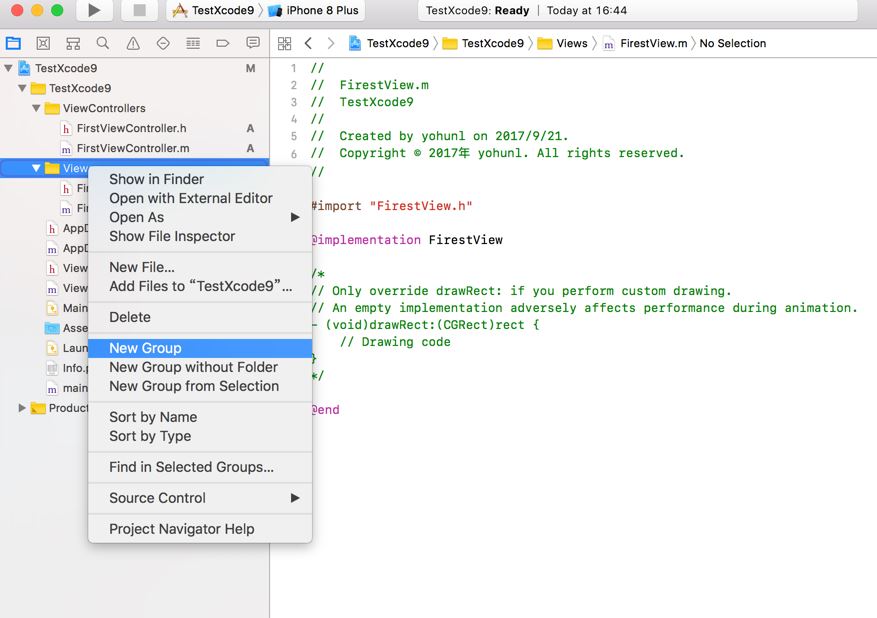Choose Show in Finder
Screen dimensions: 877x618
point(200,179)
